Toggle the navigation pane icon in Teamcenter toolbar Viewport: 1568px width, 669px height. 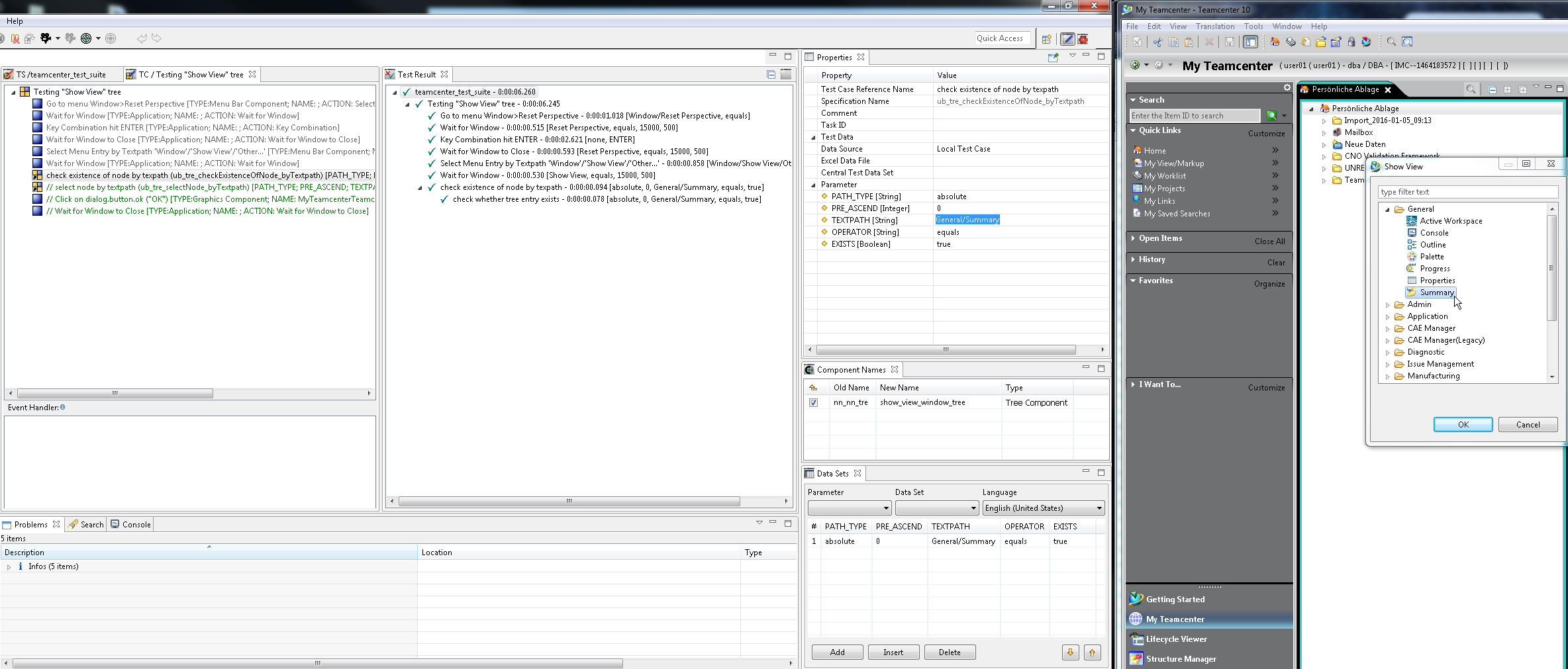tap(1250, 42)
